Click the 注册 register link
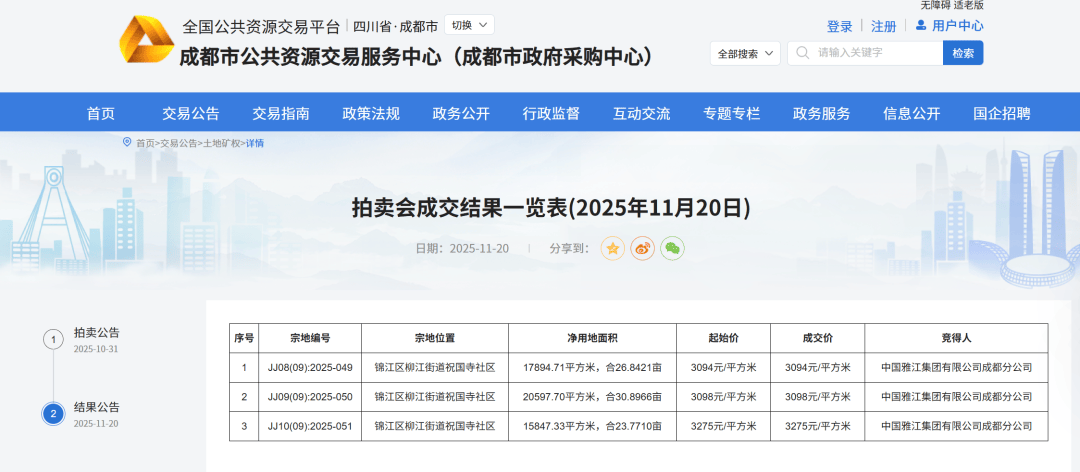The image size is (1080, 472). point(883,26)
